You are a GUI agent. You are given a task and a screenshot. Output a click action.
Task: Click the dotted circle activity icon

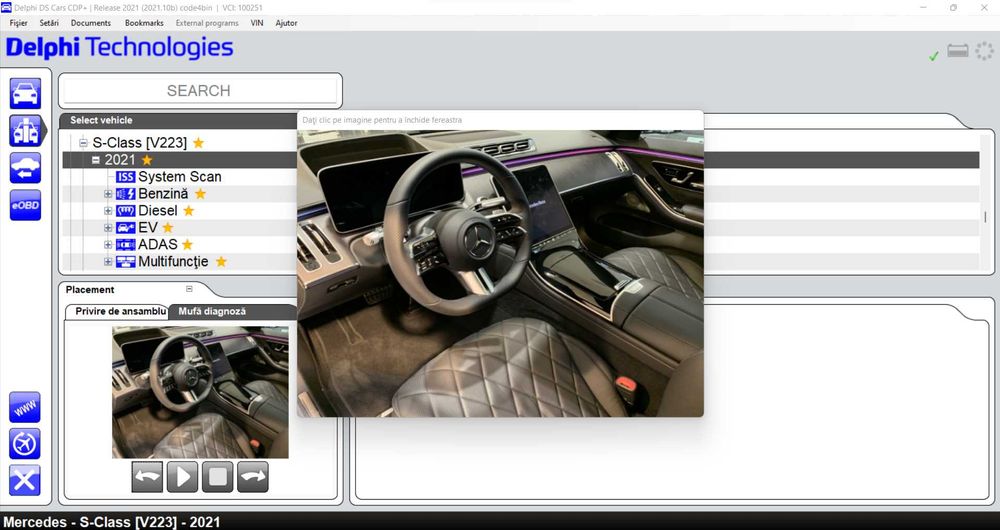984,51
